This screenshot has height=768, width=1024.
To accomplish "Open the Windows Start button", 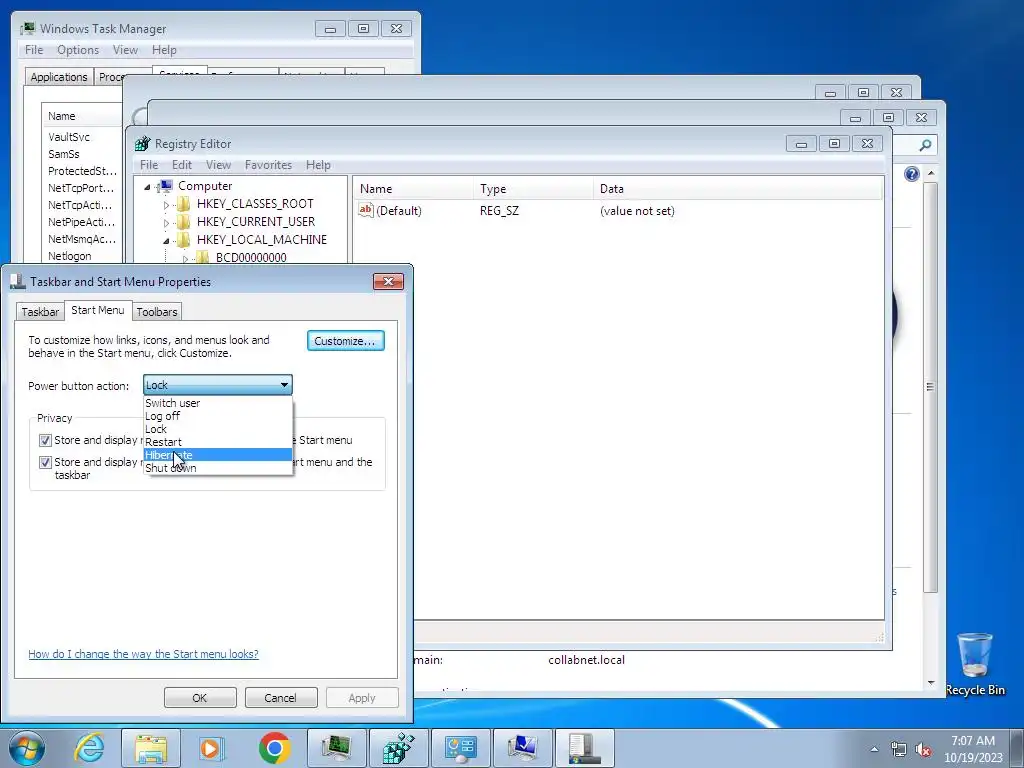I will click(27, 748).
